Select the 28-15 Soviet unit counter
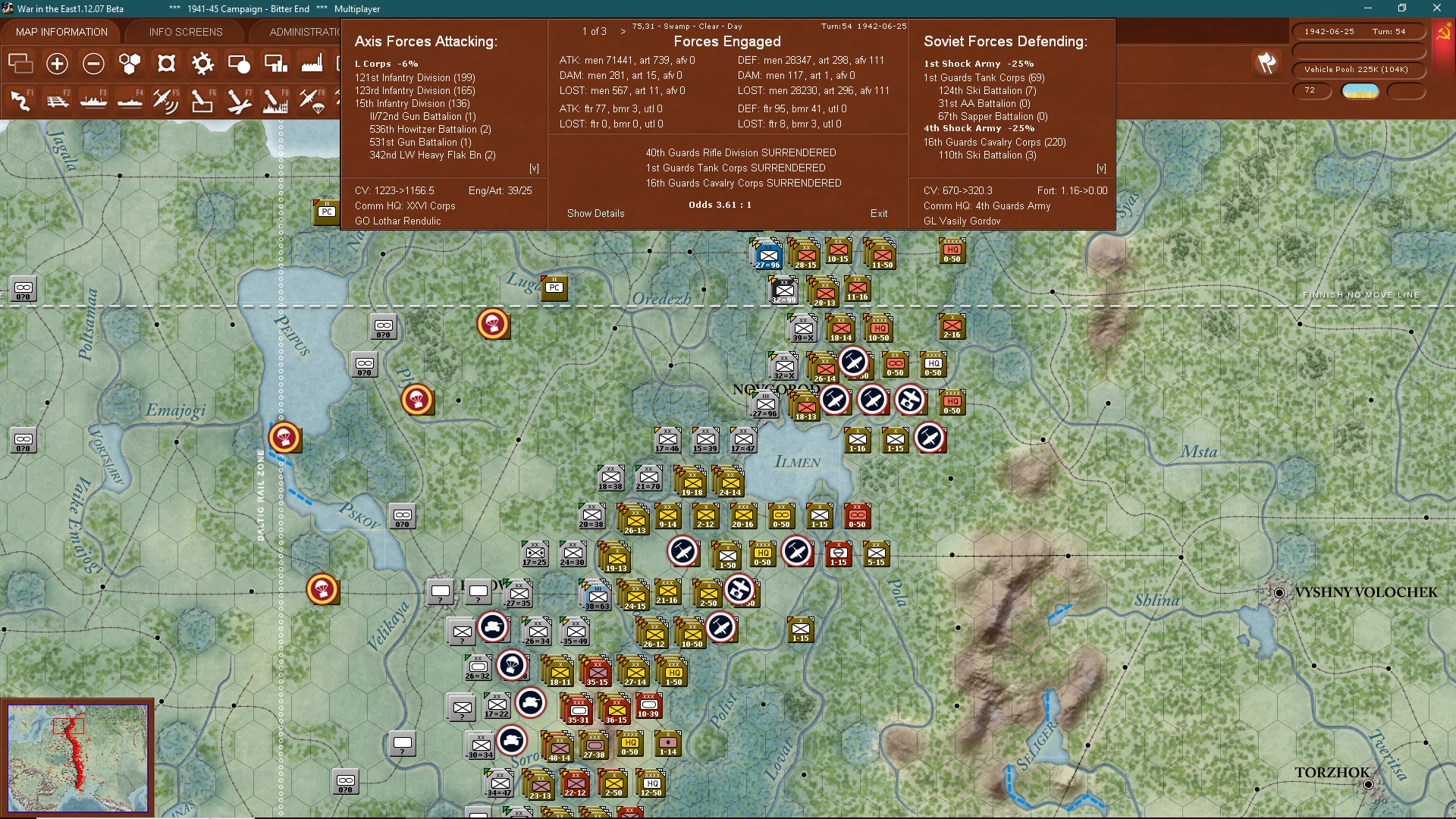 click(x=805, y=254)
